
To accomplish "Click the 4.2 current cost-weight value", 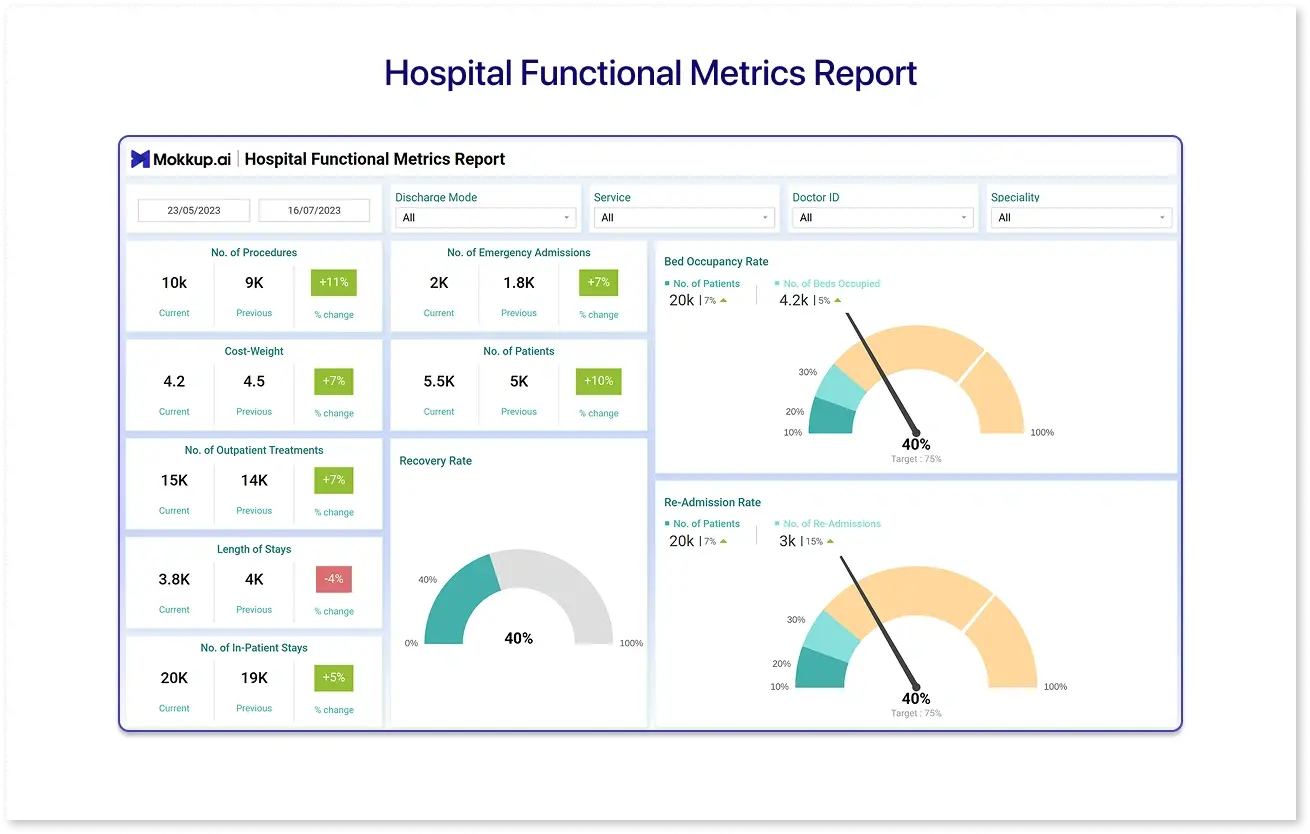I will click(x=174, y=381).
